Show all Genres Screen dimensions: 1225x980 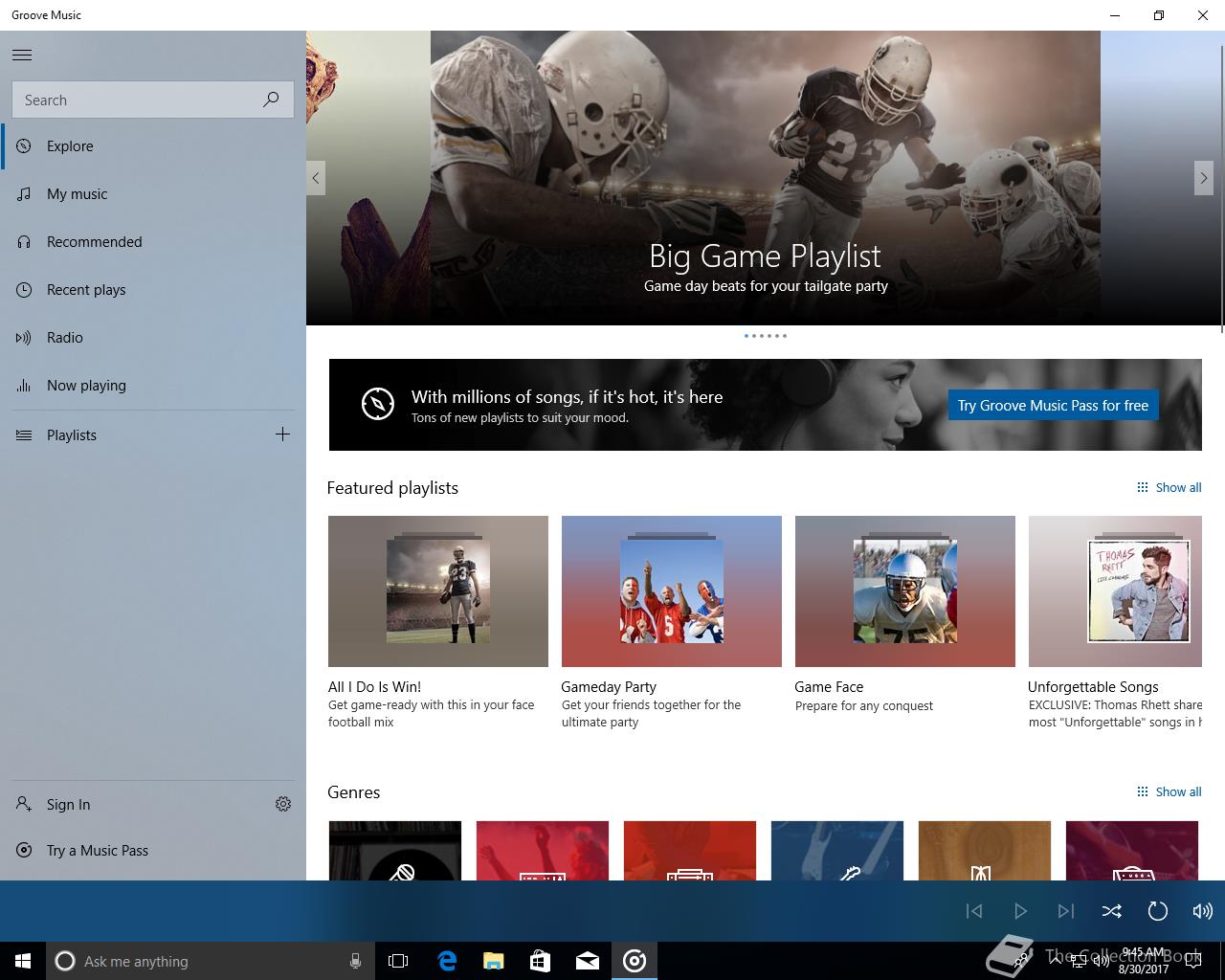(1169, 792)
